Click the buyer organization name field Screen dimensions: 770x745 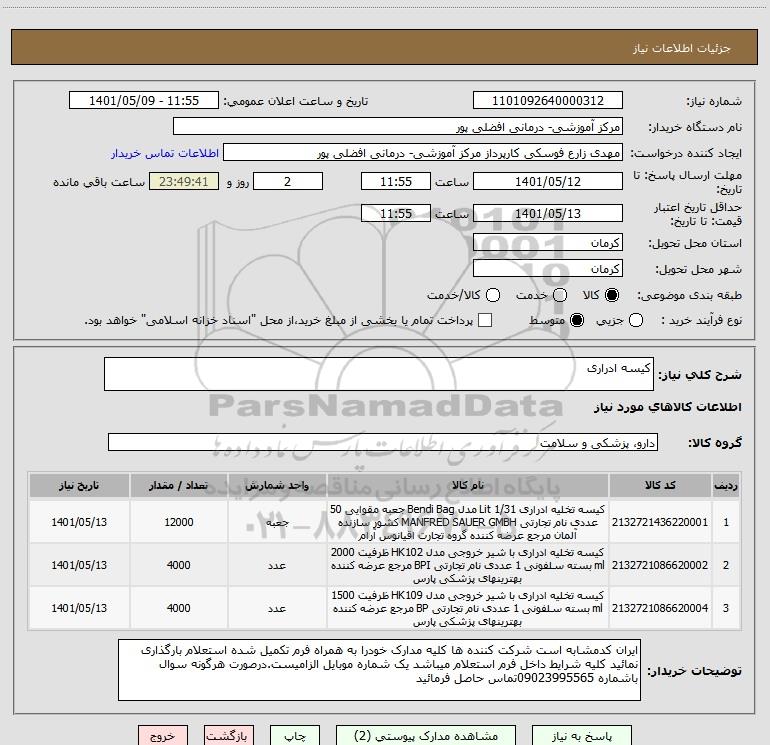point(398,126)
